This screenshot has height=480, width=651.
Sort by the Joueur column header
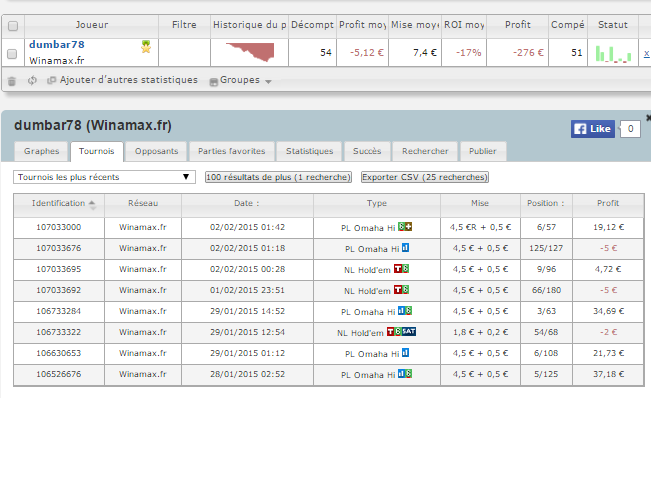92,25
